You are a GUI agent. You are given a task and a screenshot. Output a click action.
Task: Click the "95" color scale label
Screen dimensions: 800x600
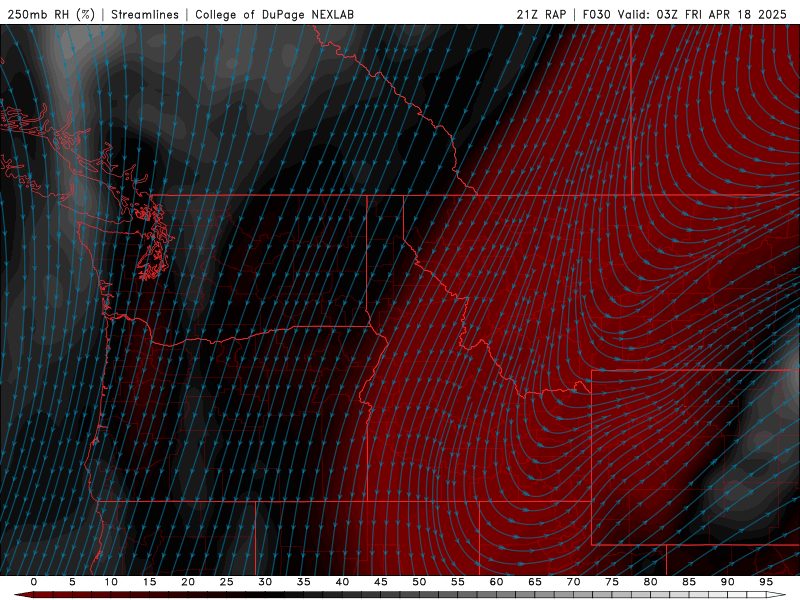[766, 582]
